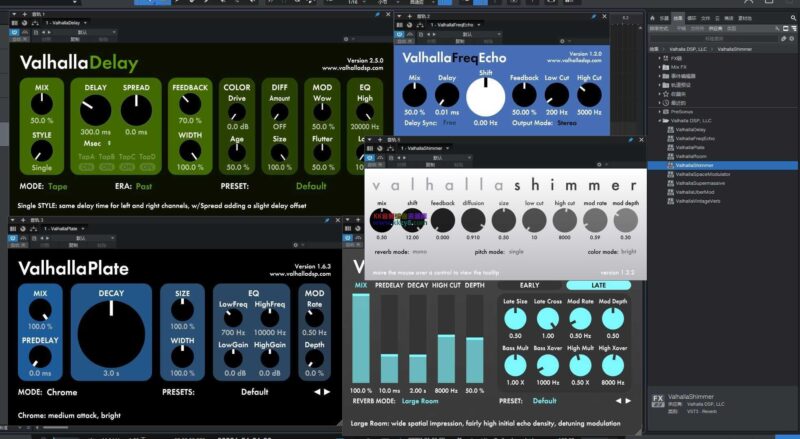Click the Default preset name in ValhallaDelay
Screen dimensions: 800x439
(x=311, y=186)
